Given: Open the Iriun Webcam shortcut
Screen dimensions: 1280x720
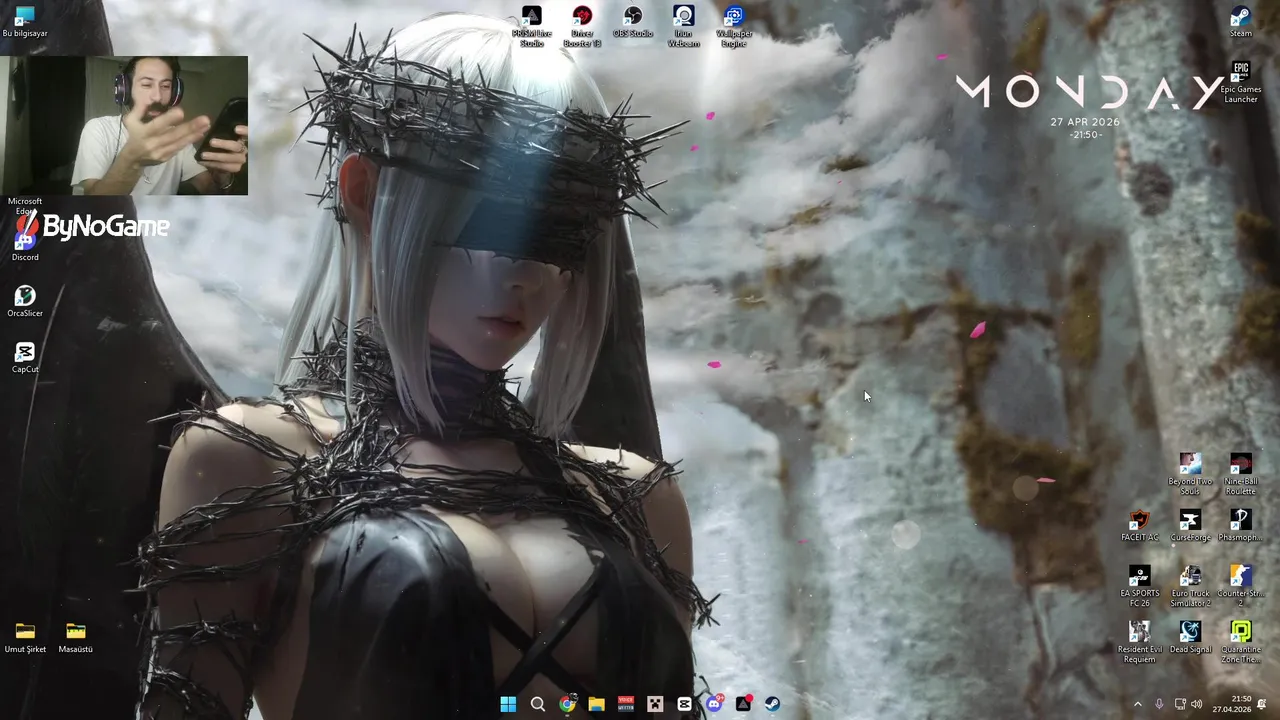Looking at the screenshot, I should pos(684,26).
